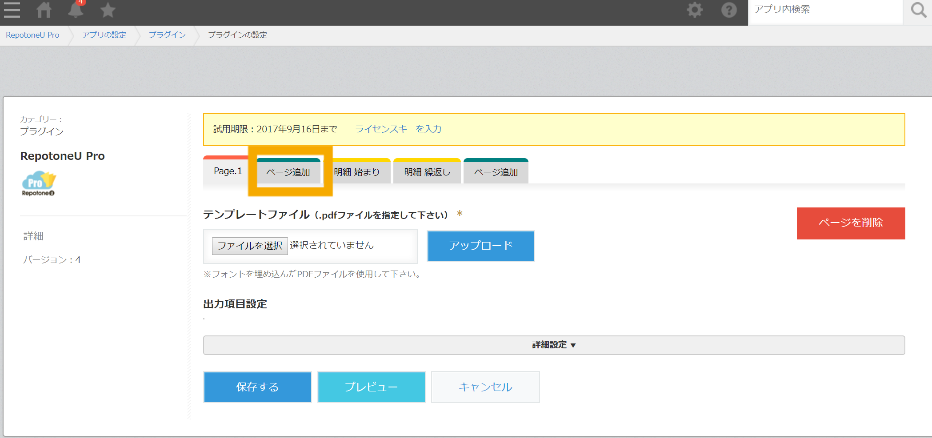
Task: Open the settings gear icon
Action: click(694, 10)
